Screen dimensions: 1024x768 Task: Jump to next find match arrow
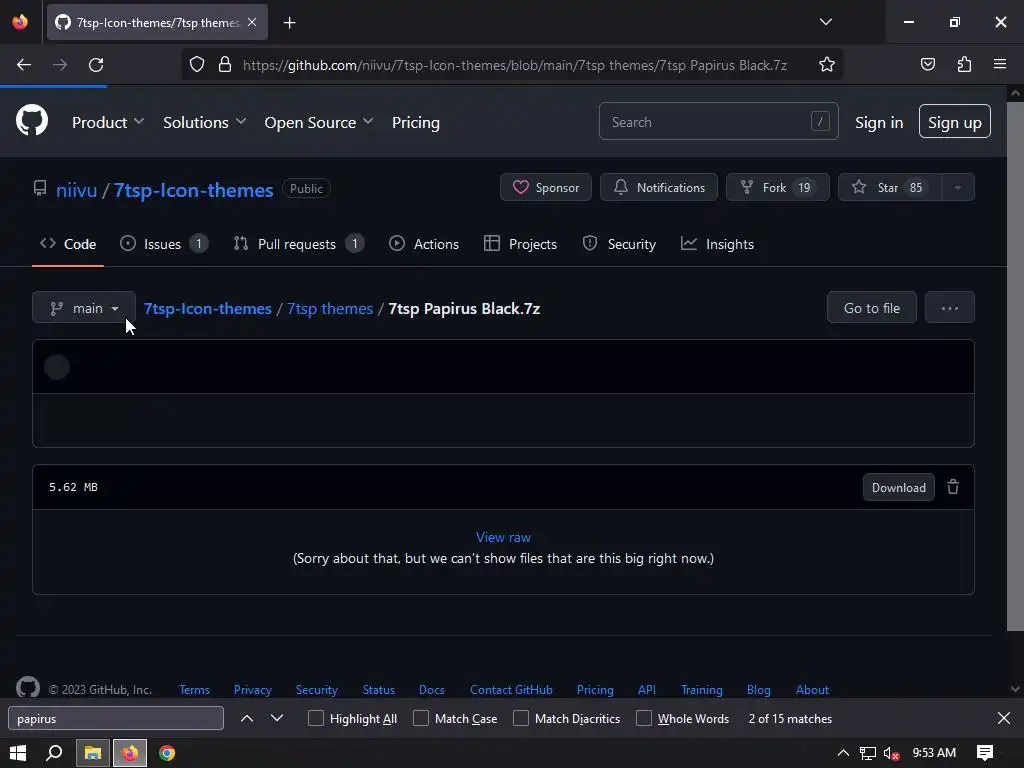(277, 718)
